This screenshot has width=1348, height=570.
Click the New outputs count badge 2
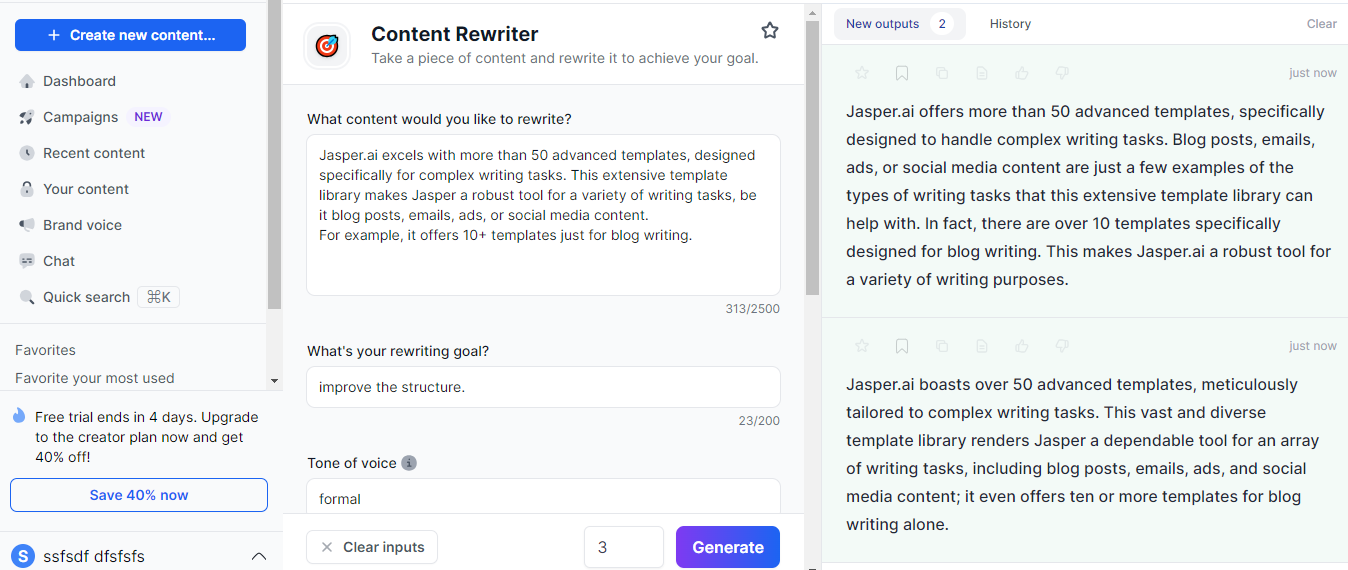tap(941, 24)
